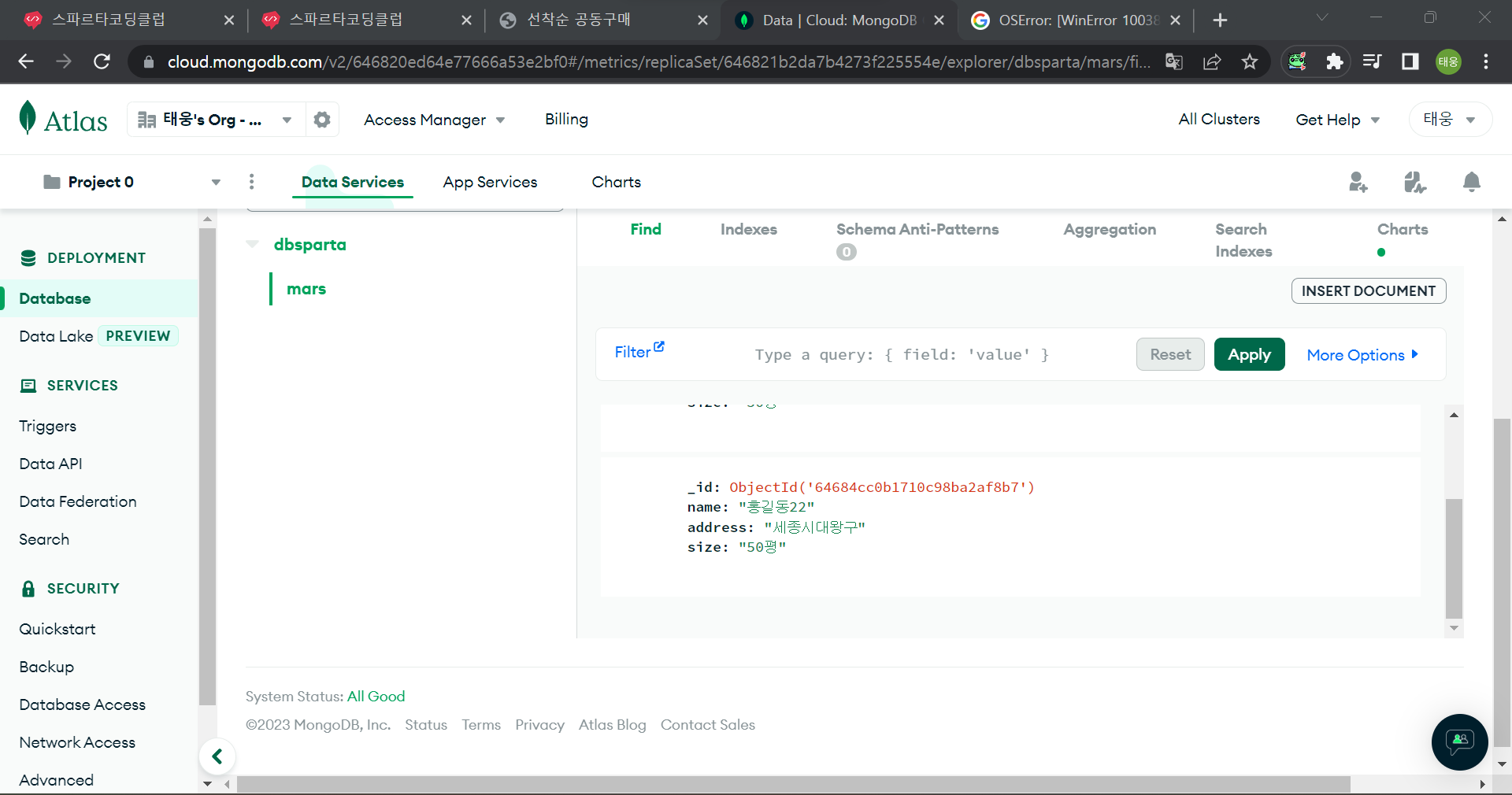Open the alerts bell icon
The image size is (1512, 795).
click(x=1471, y=182)
